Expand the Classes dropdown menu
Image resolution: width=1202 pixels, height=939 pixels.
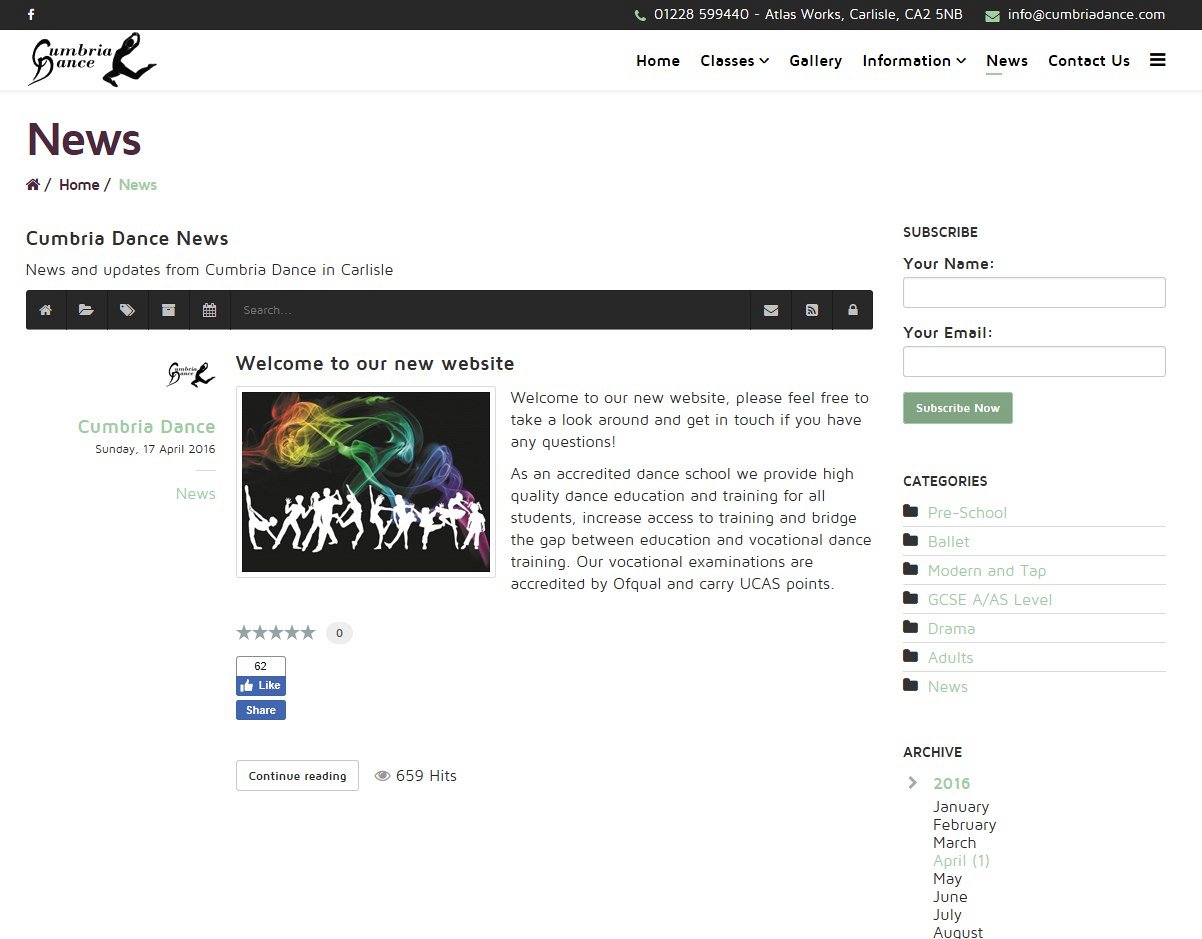734,61
